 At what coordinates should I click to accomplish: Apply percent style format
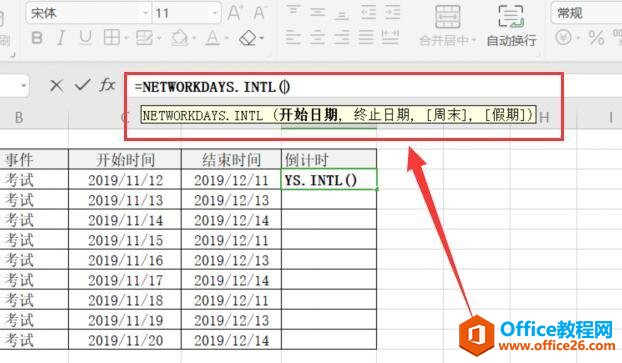596,38
